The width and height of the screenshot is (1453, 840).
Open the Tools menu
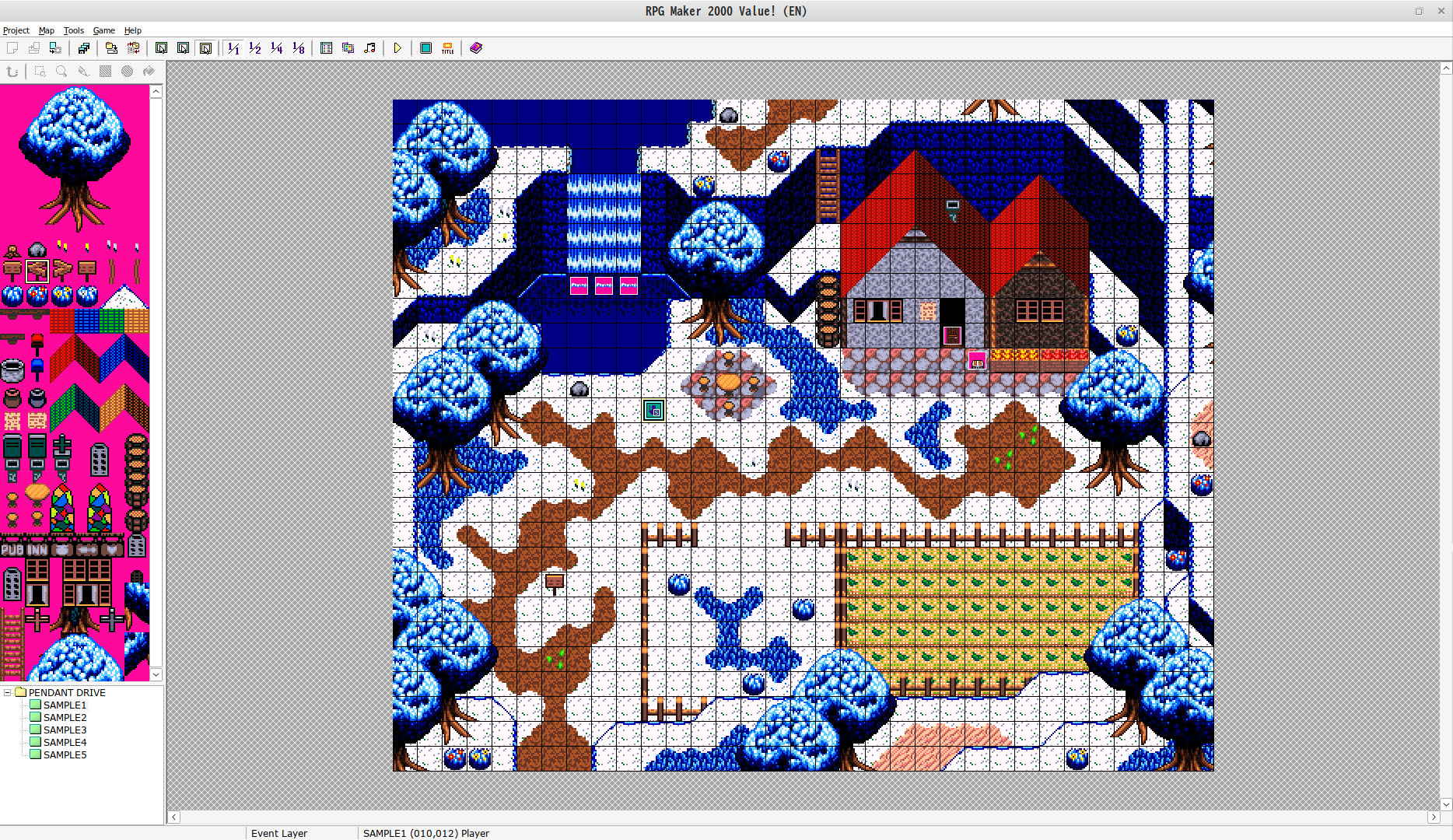74,30
